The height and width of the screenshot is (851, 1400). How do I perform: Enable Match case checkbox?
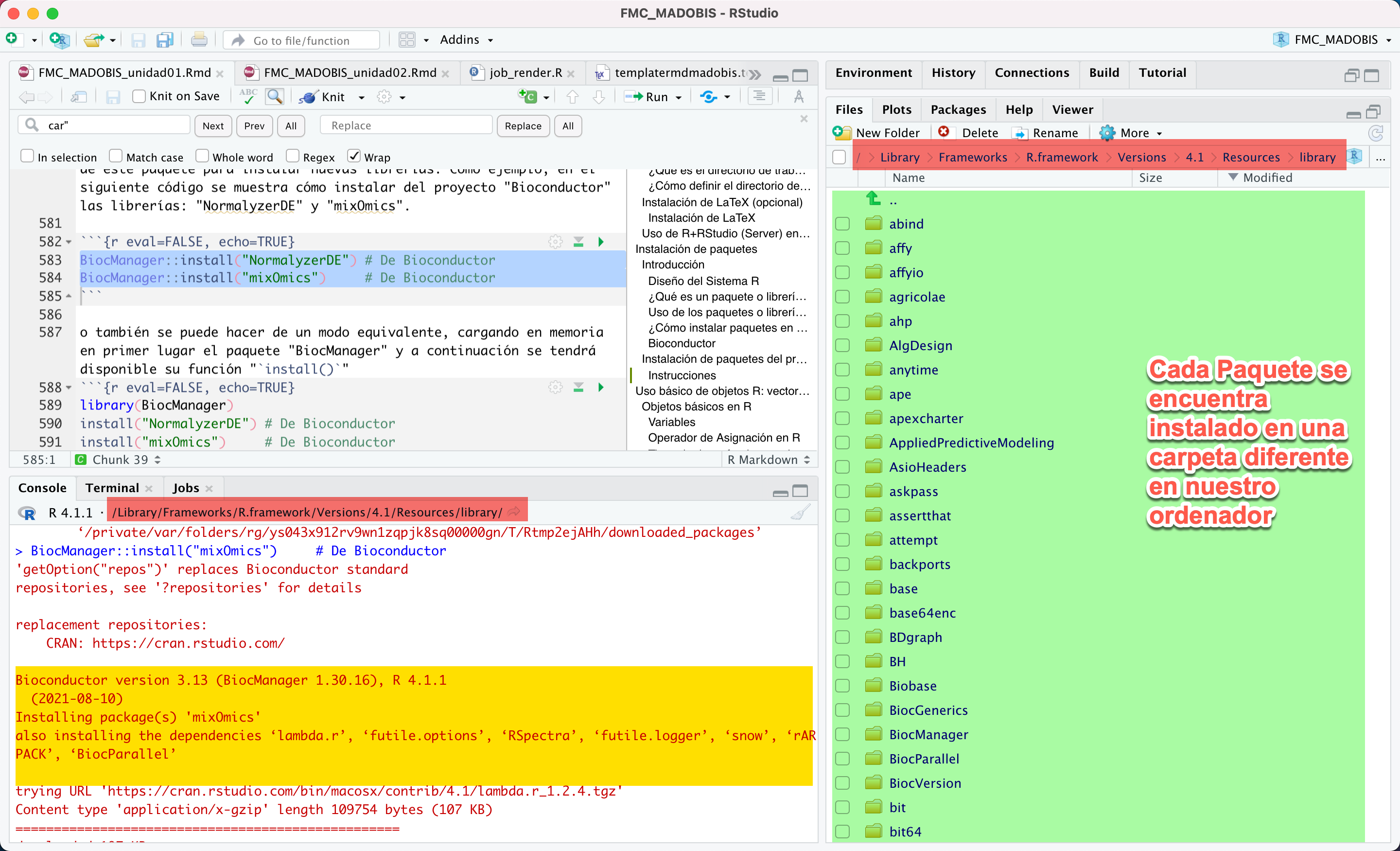[115, 156]
